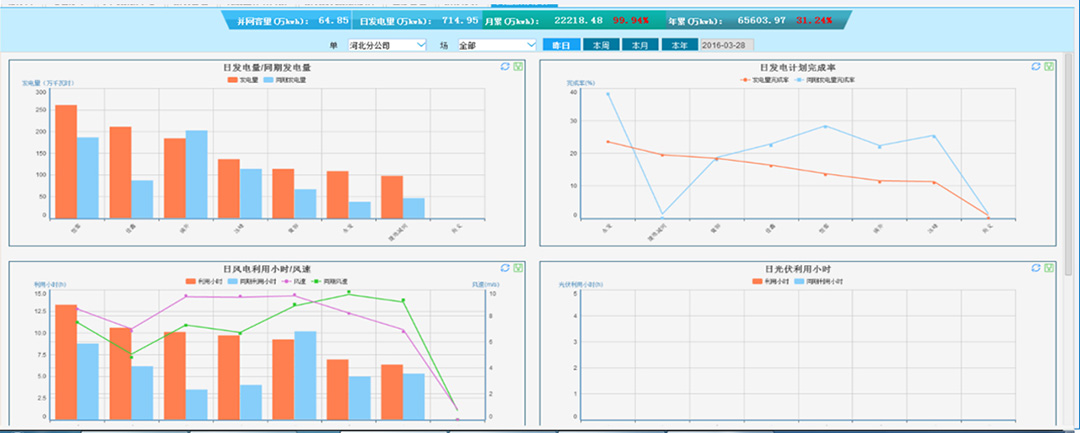Toggle 同期利用小时 legend in the 日光伏利用小时 chart
Screen dimensions: 1080x433
point(817,282)
